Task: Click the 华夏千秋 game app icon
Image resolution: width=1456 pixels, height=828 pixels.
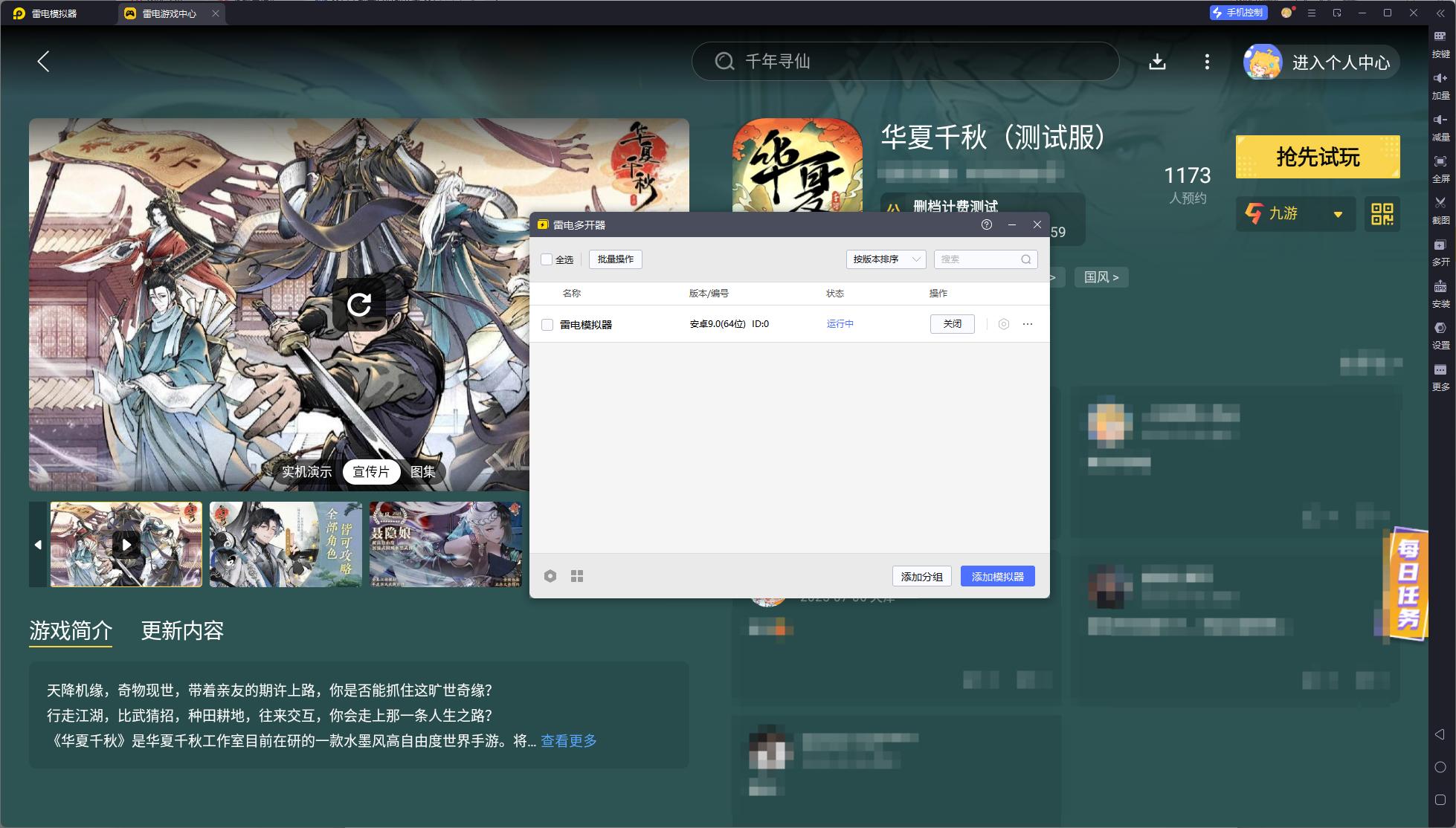Action: coord(797,165)
